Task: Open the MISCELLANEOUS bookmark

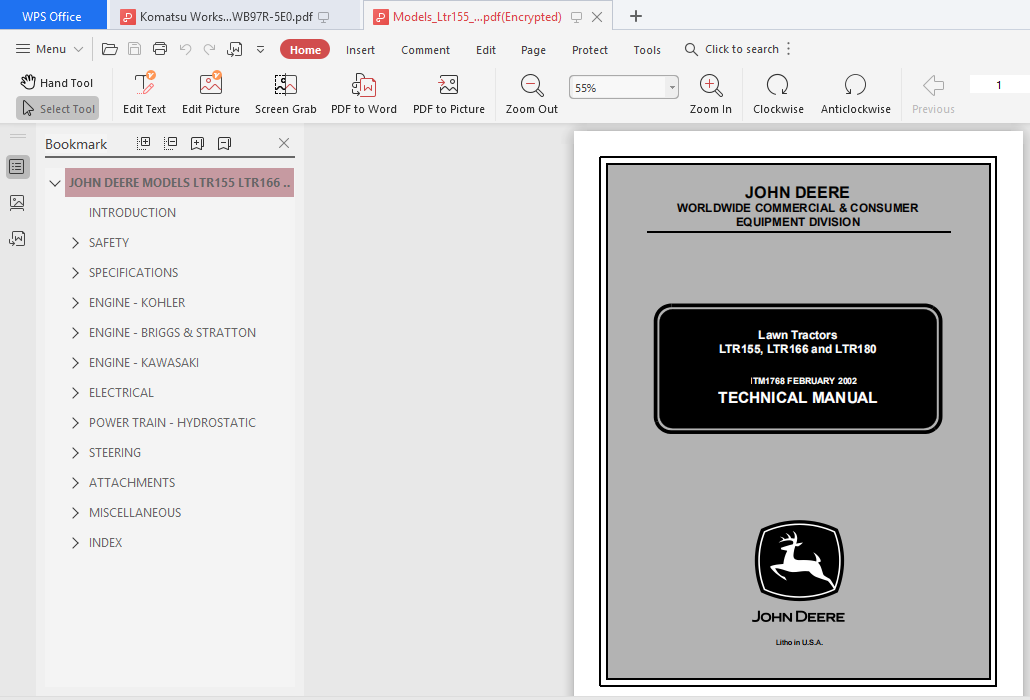Action: coord(135,513)
